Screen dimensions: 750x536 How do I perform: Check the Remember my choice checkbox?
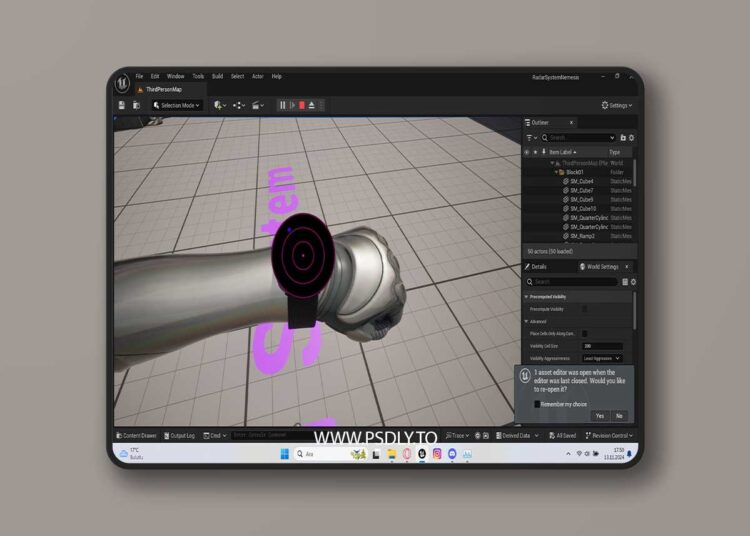pos(537,404)
